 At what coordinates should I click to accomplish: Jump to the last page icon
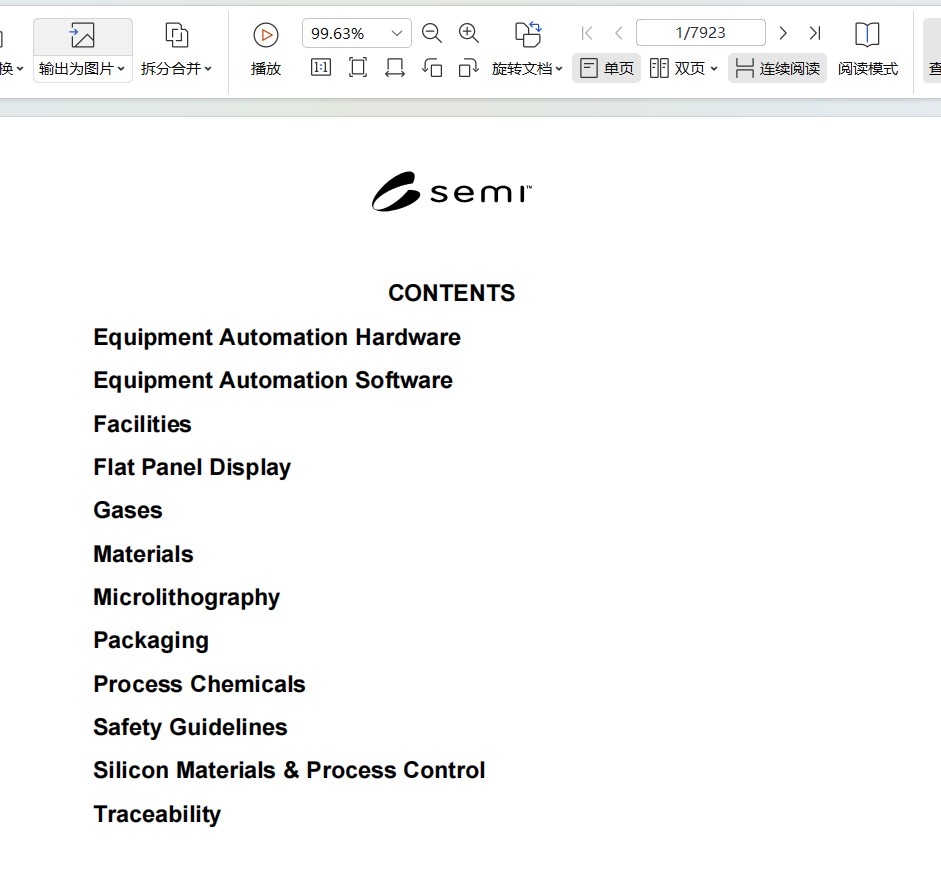tap(814, 33)
